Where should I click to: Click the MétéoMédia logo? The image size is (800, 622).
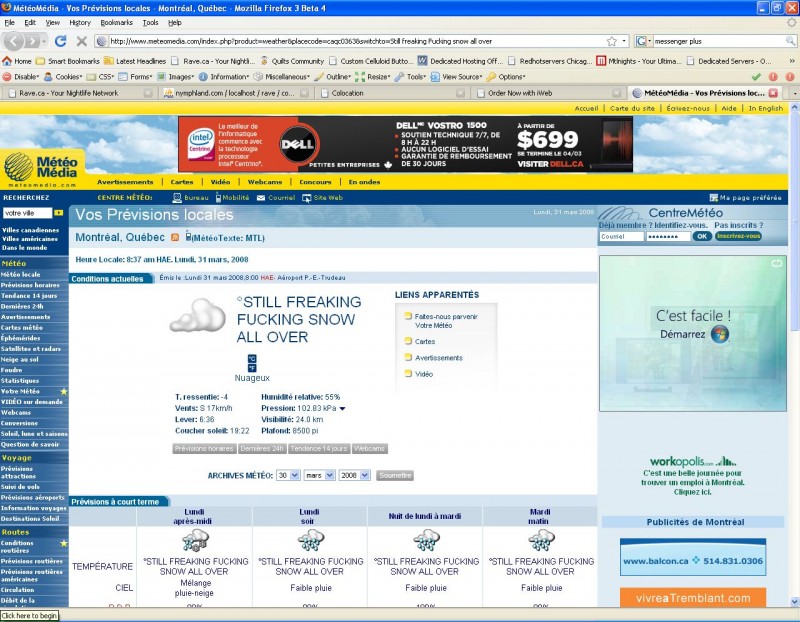tap(41, 170)
